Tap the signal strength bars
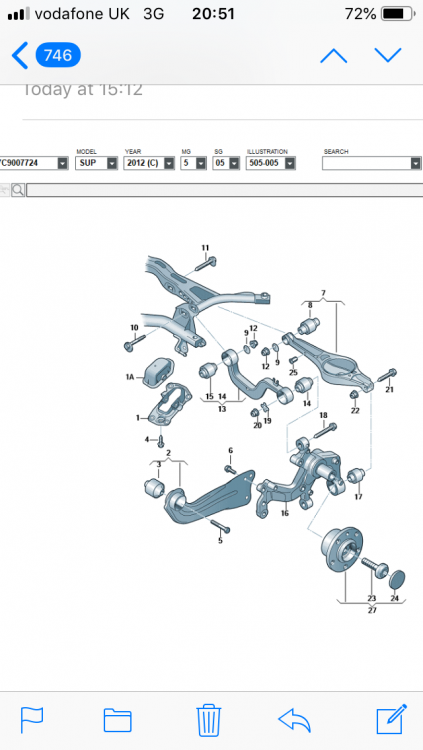423x750 pixels. point(19,15)
